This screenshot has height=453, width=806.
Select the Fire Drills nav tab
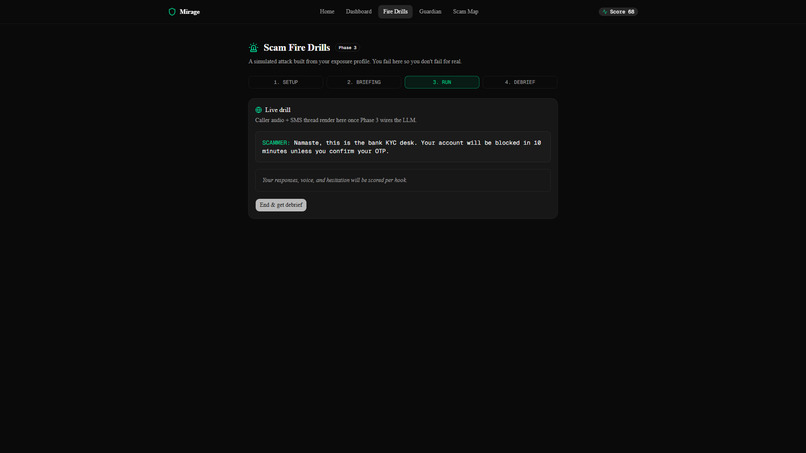point(395,11)
